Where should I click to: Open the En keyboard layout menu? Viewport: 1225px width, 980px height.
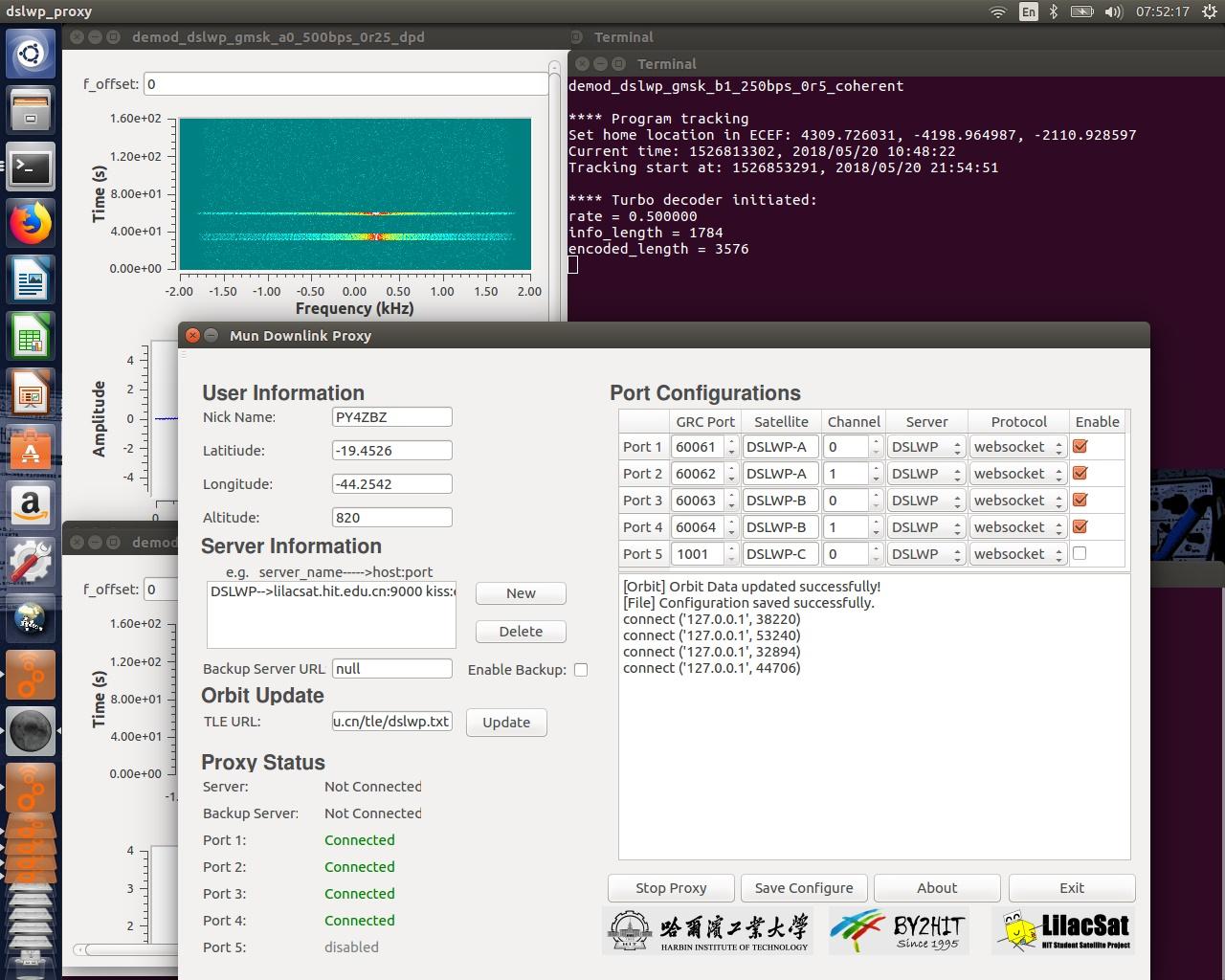1028,11
